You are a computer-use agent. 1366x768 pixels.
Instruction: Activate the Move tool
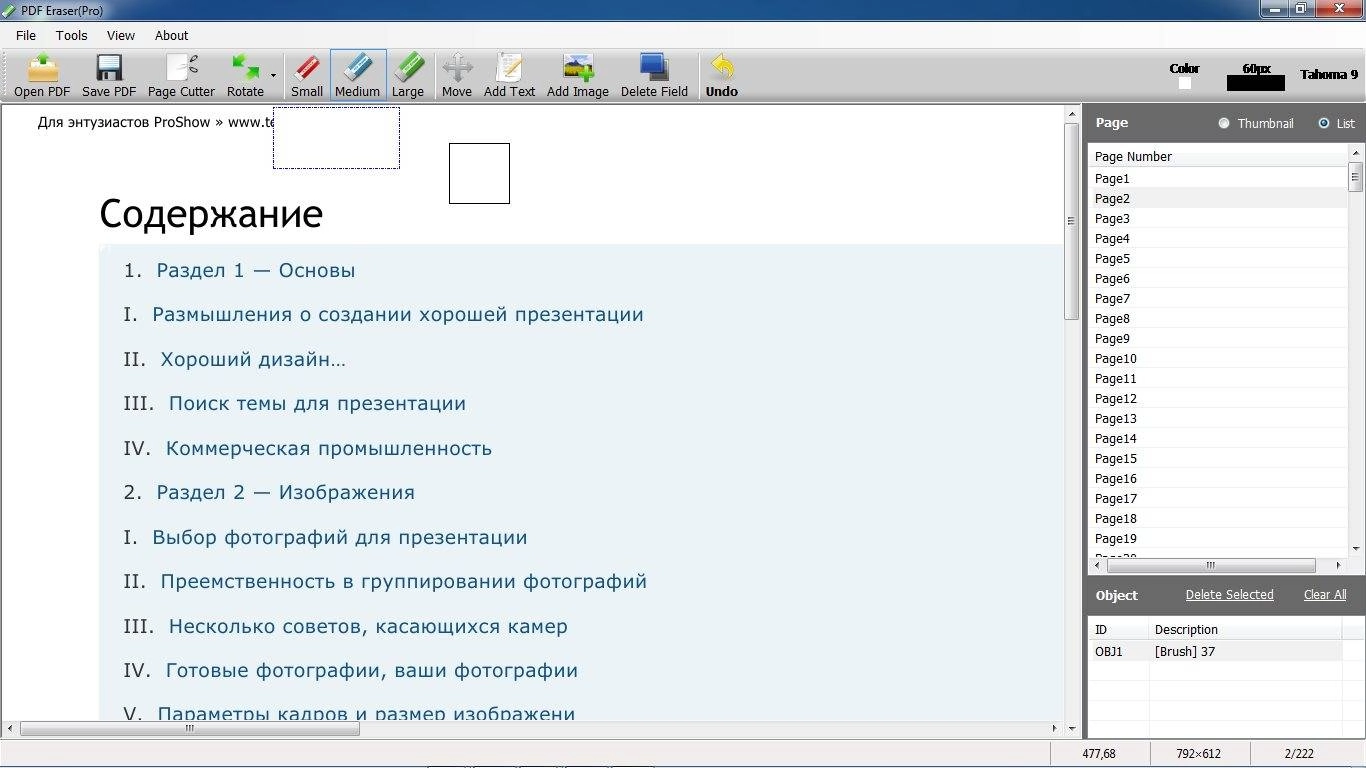[x=457, y=76]
